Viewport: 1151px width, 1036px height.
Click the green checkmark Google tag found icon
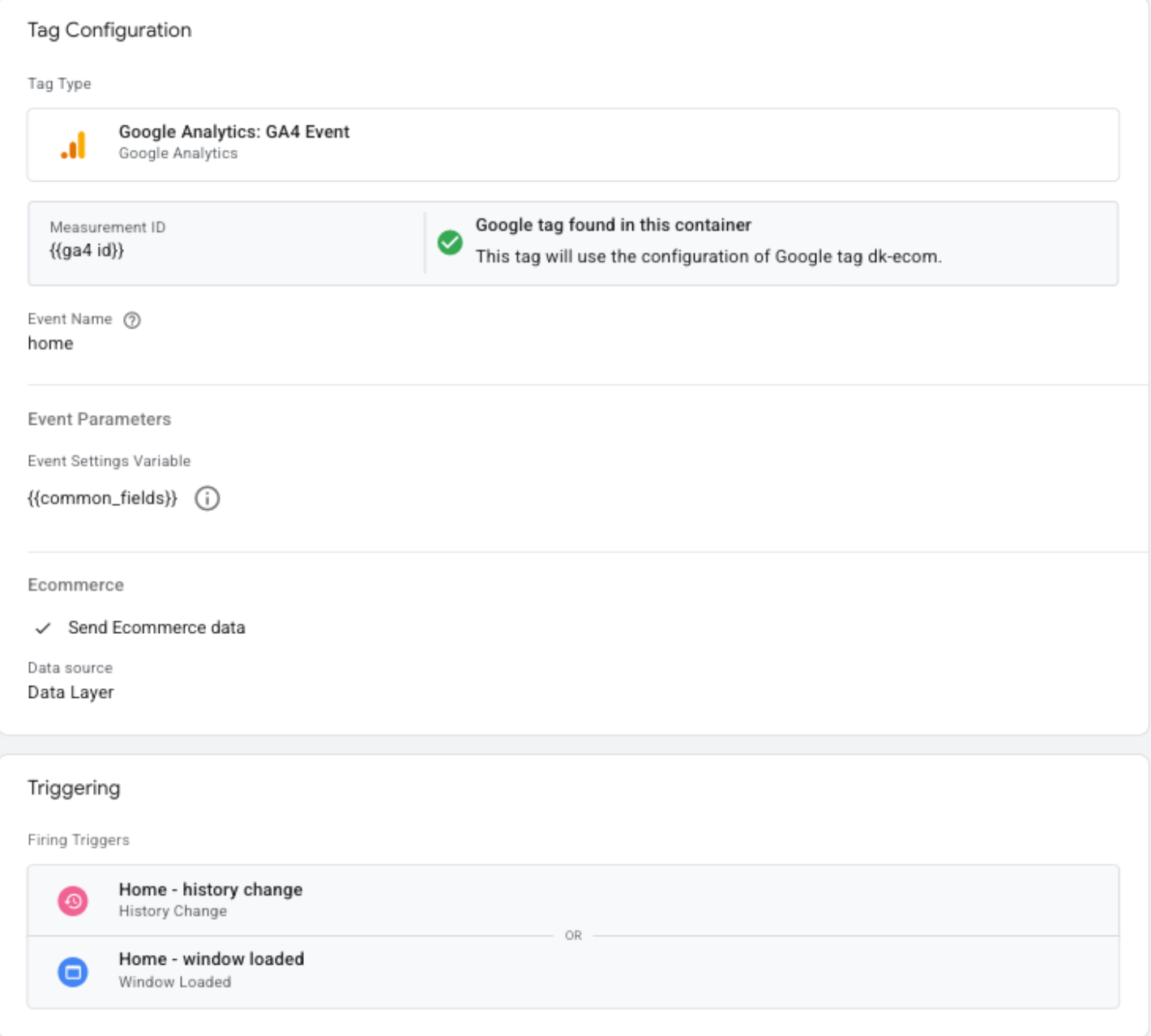(450, 242)
